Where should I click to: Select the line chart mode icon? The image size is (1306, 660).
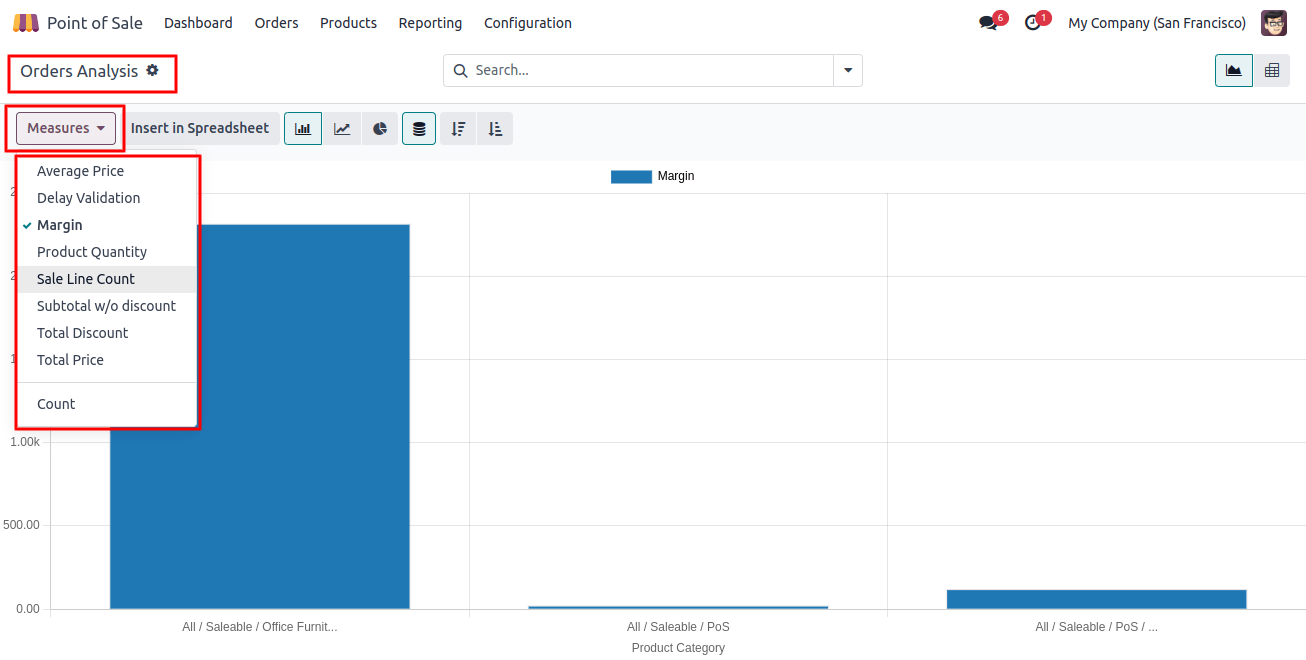[342, 129]
